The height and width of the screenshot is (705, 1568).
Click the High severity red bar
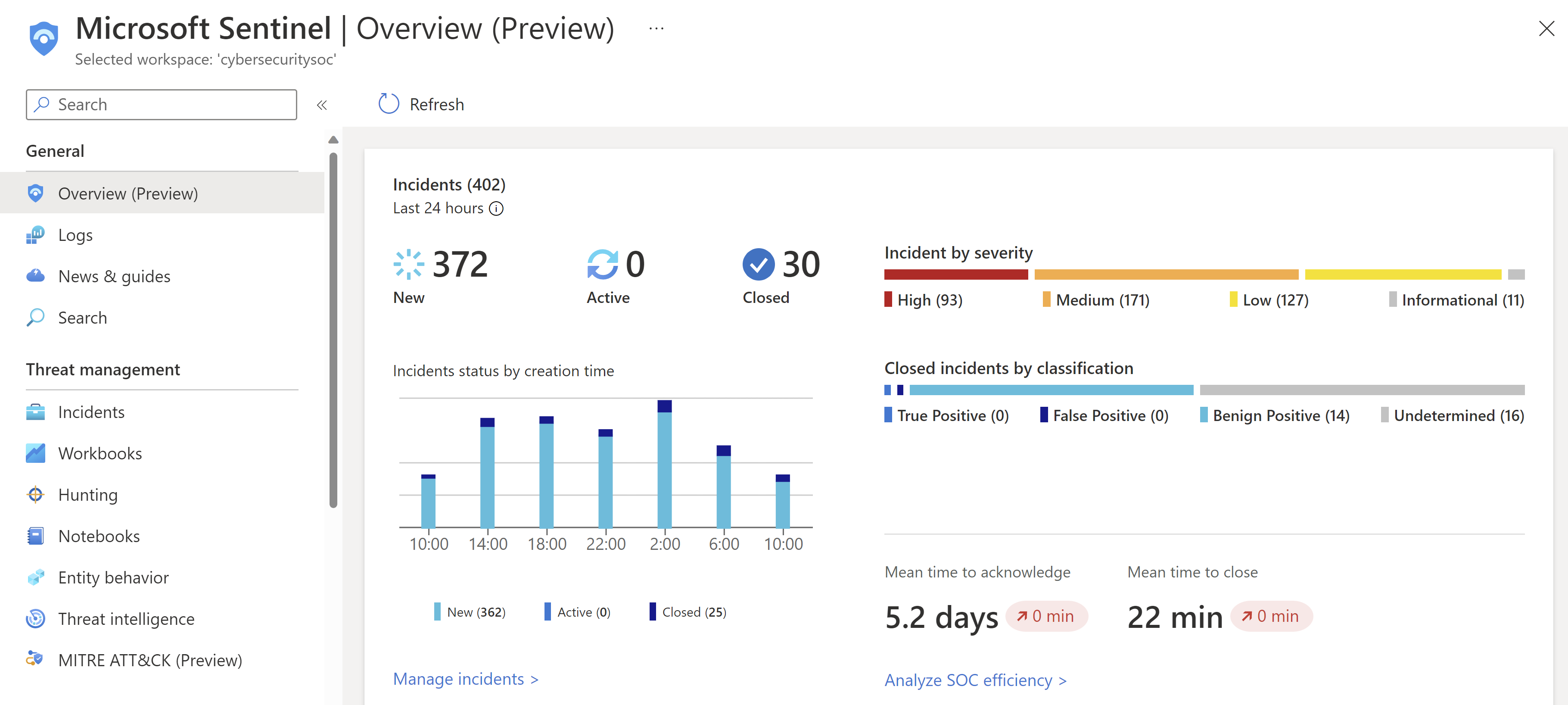(x=955, y=275)
